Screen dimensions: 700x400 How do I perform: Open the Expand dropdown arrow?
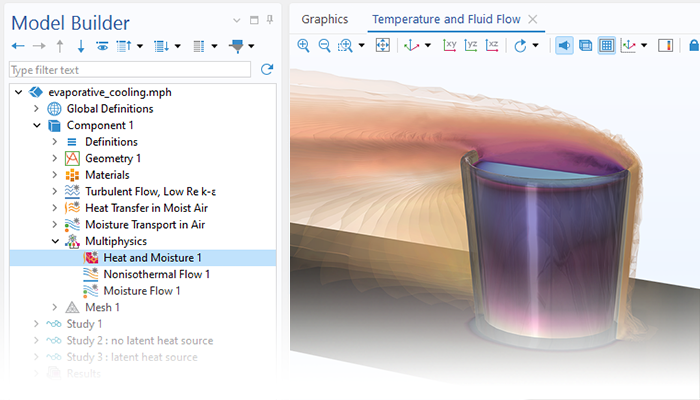pyautogui.click(x=177, y=46)
